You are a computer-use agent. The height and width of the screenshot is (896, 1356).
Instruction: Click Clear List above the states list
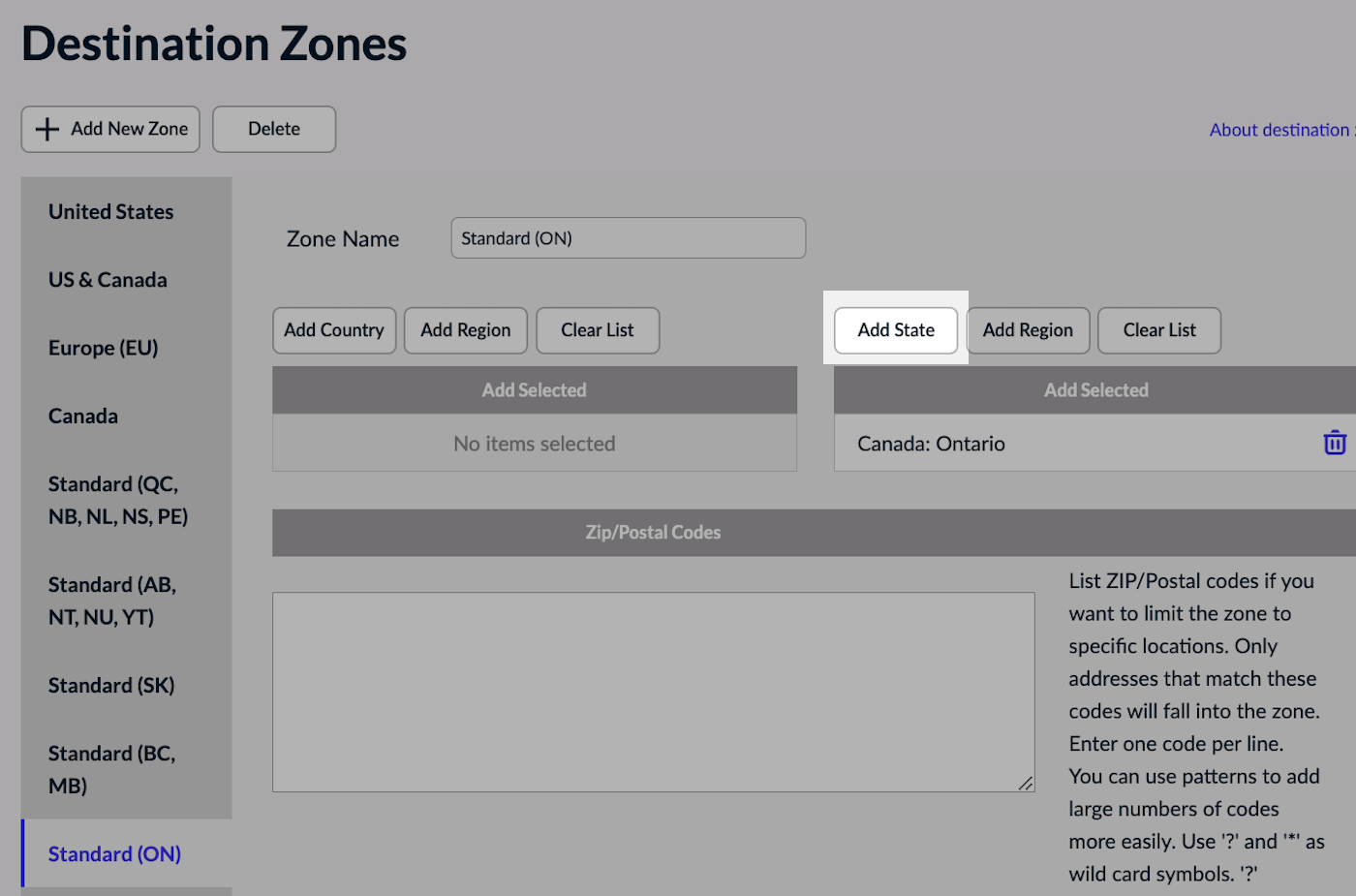1158,330
